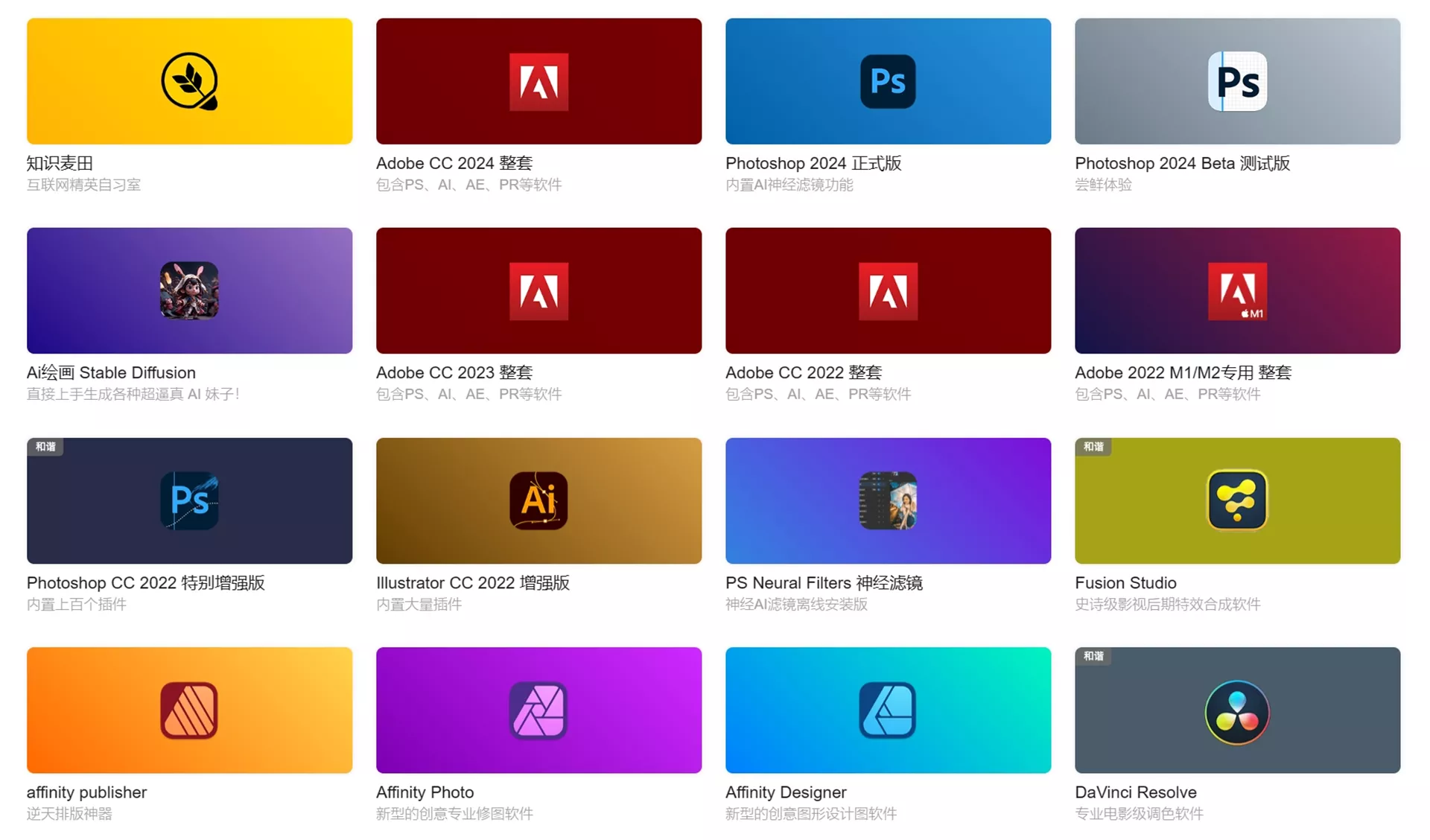Click the Affinity Designer blue icon
Viewport: 1430px width, 840px height.
[x=888, y=710]
